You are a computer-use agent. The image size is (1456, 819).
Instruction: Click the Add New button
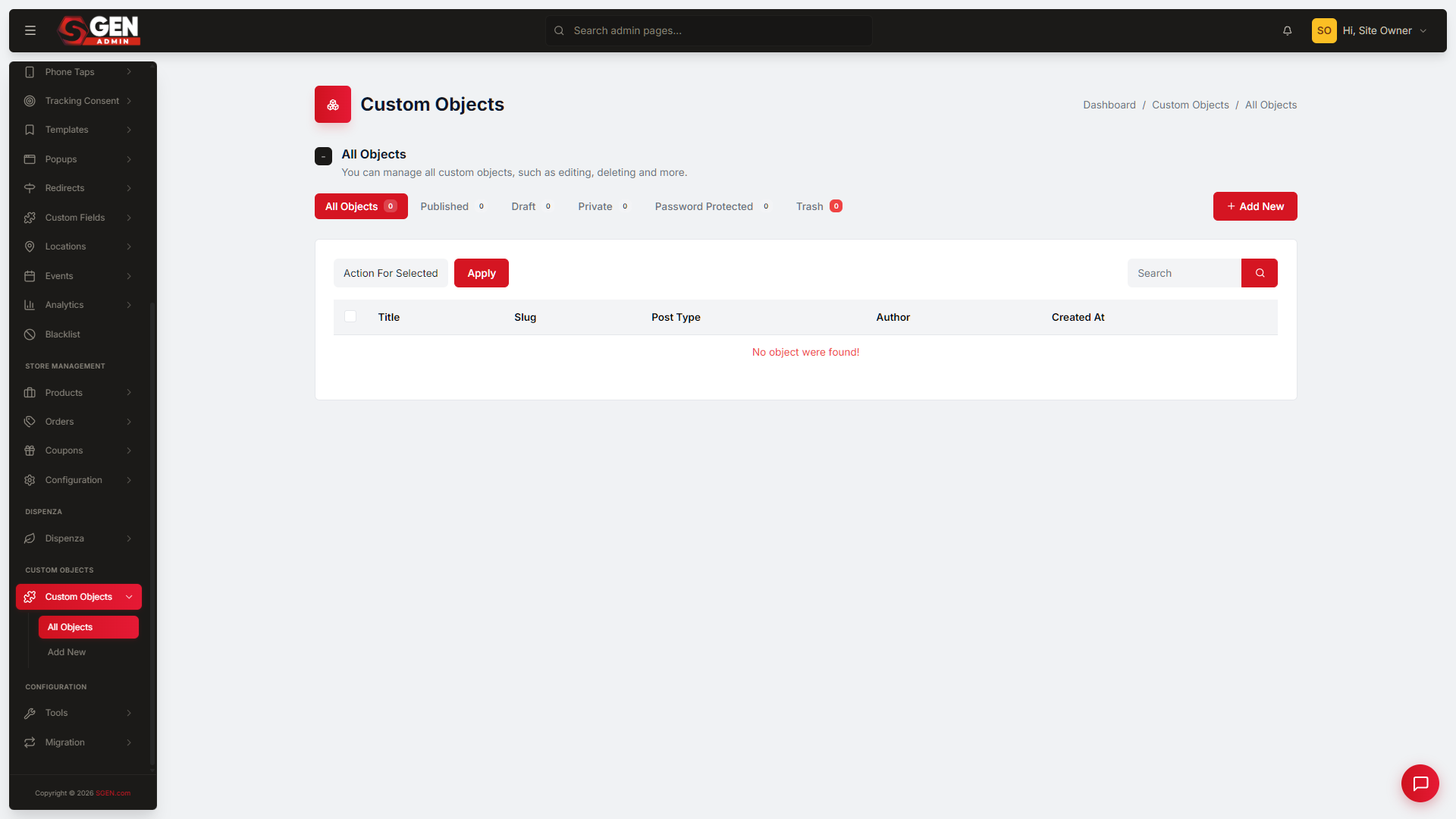1255,206
